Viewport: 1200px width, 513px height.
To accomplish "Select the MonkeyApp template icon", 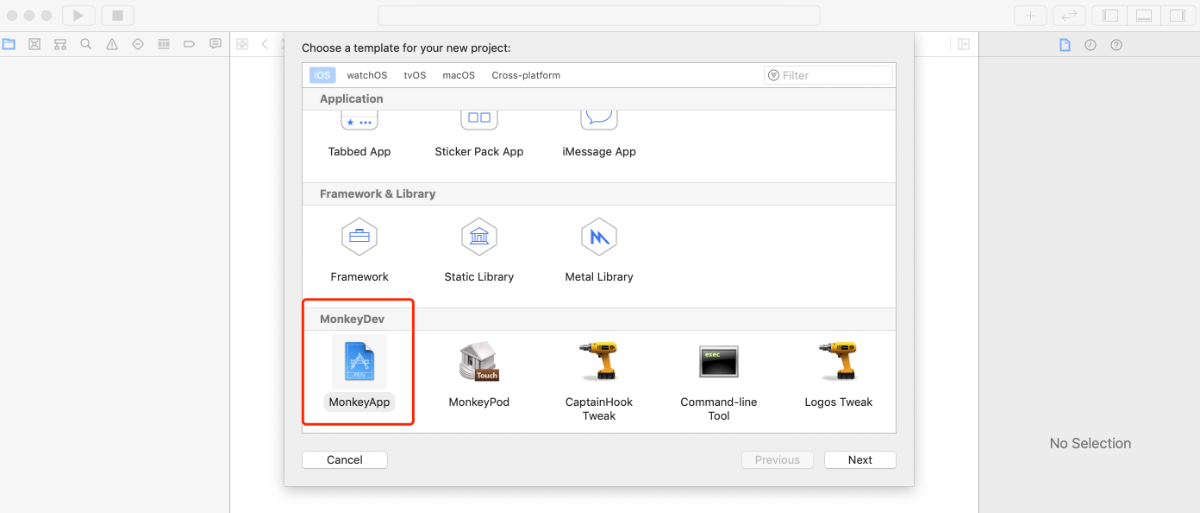I will pyautogui.click(x=359, y=362).
